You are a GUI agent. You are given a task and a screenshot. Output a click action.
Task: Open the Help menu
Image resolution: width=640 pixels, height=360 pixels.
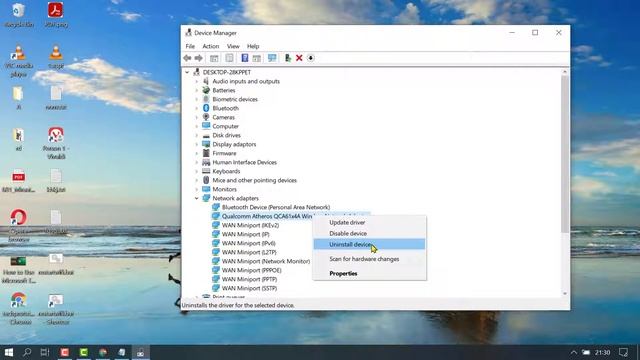pos(253,46)
